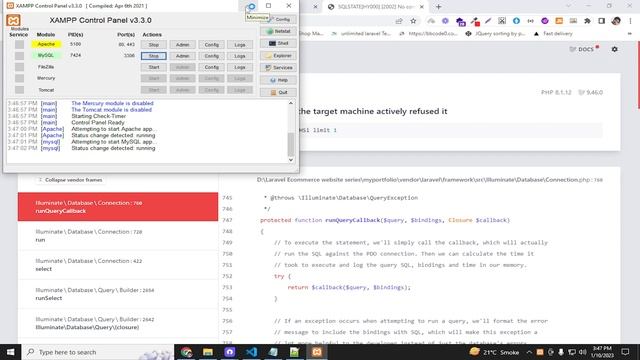Stop the Apache module
Viewport: 640px width, 360px height.
coord(153,44)
